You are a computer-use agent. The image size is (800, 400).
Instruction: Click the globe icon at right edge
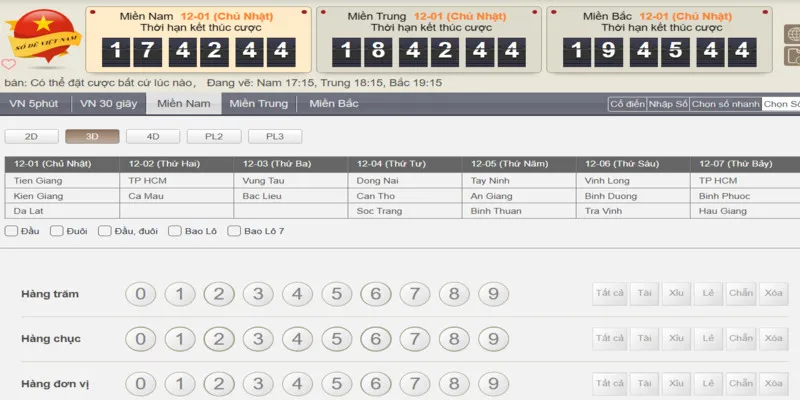791,33
